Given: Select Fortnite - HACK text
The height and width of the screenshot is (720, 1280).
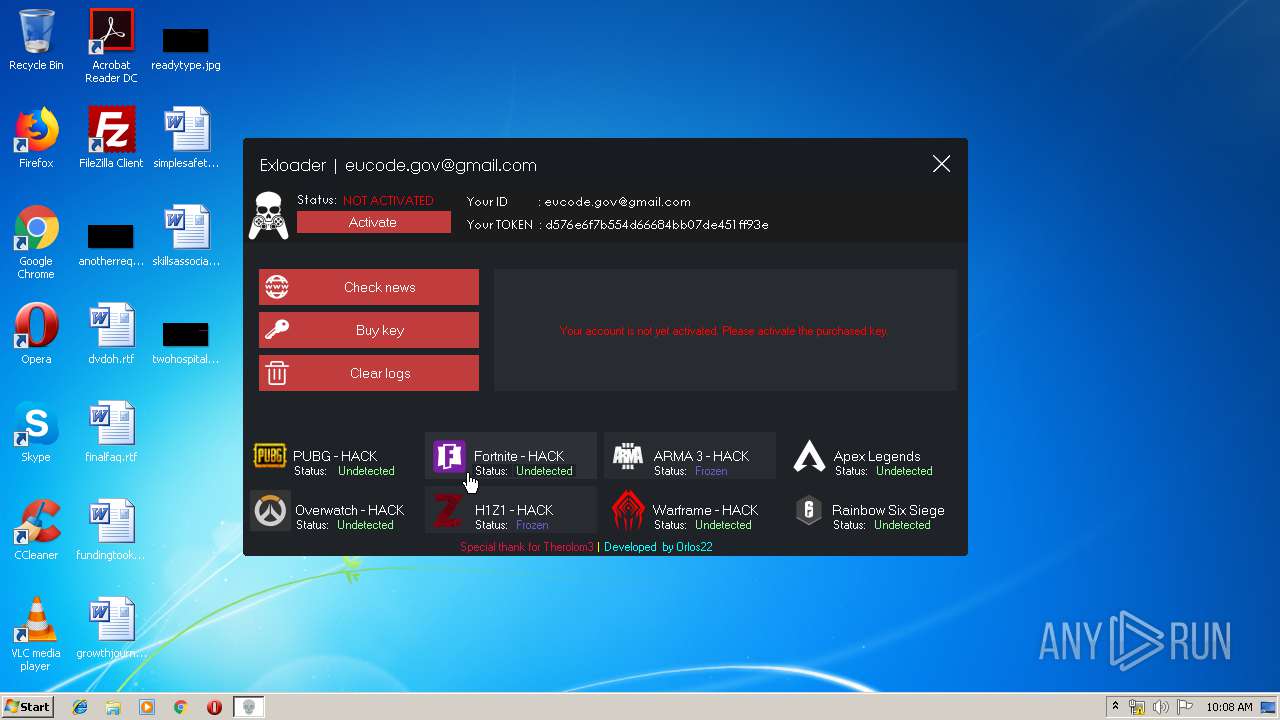Looking at the screenshot, I should click(x=519, y=456).
